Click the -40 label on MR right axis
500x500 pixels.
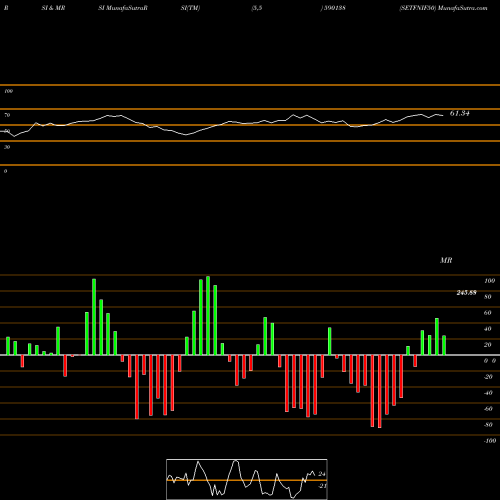[488, 393]
